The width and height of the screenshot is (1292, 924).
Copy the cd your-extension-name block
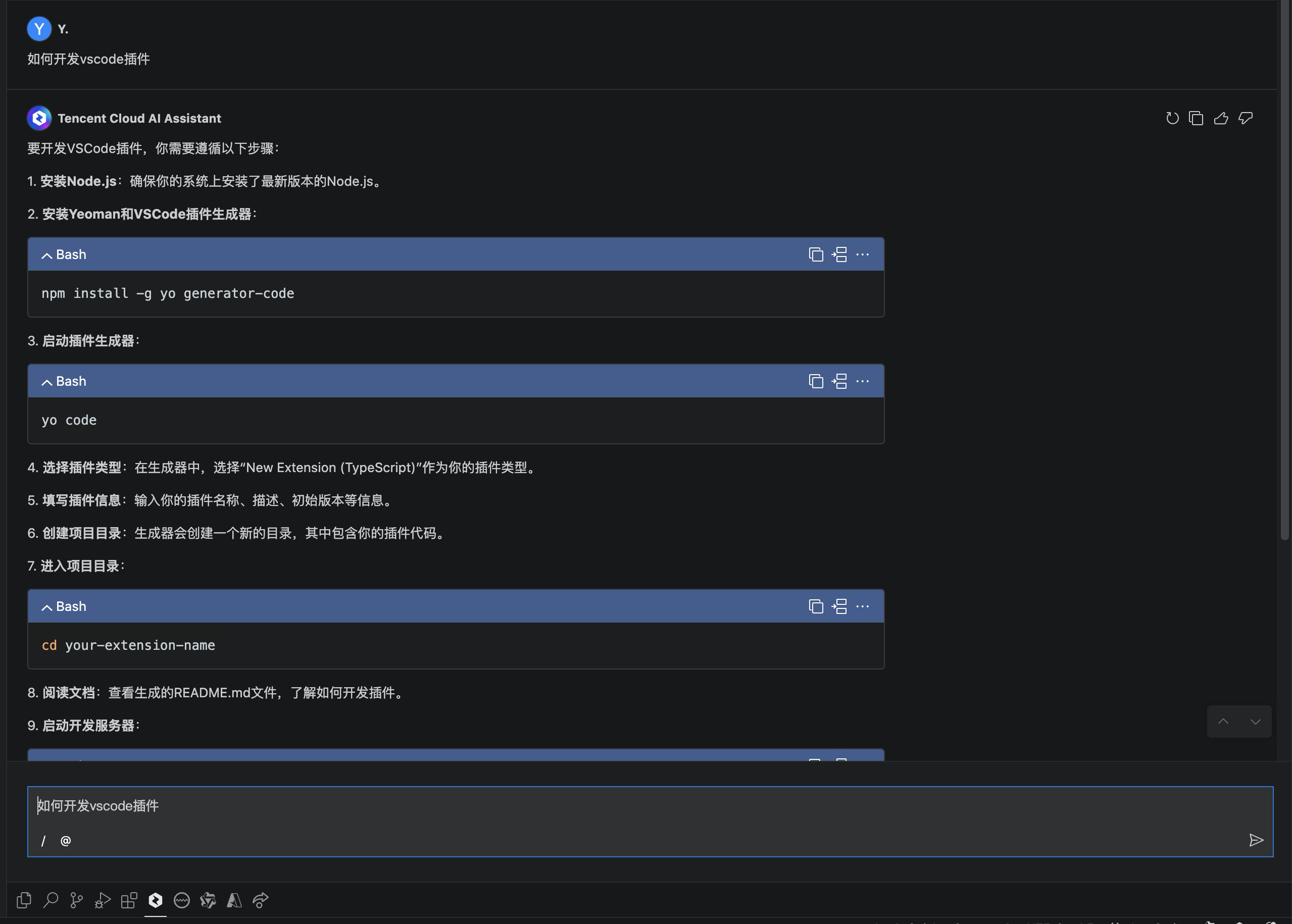(x=816, y=606)
